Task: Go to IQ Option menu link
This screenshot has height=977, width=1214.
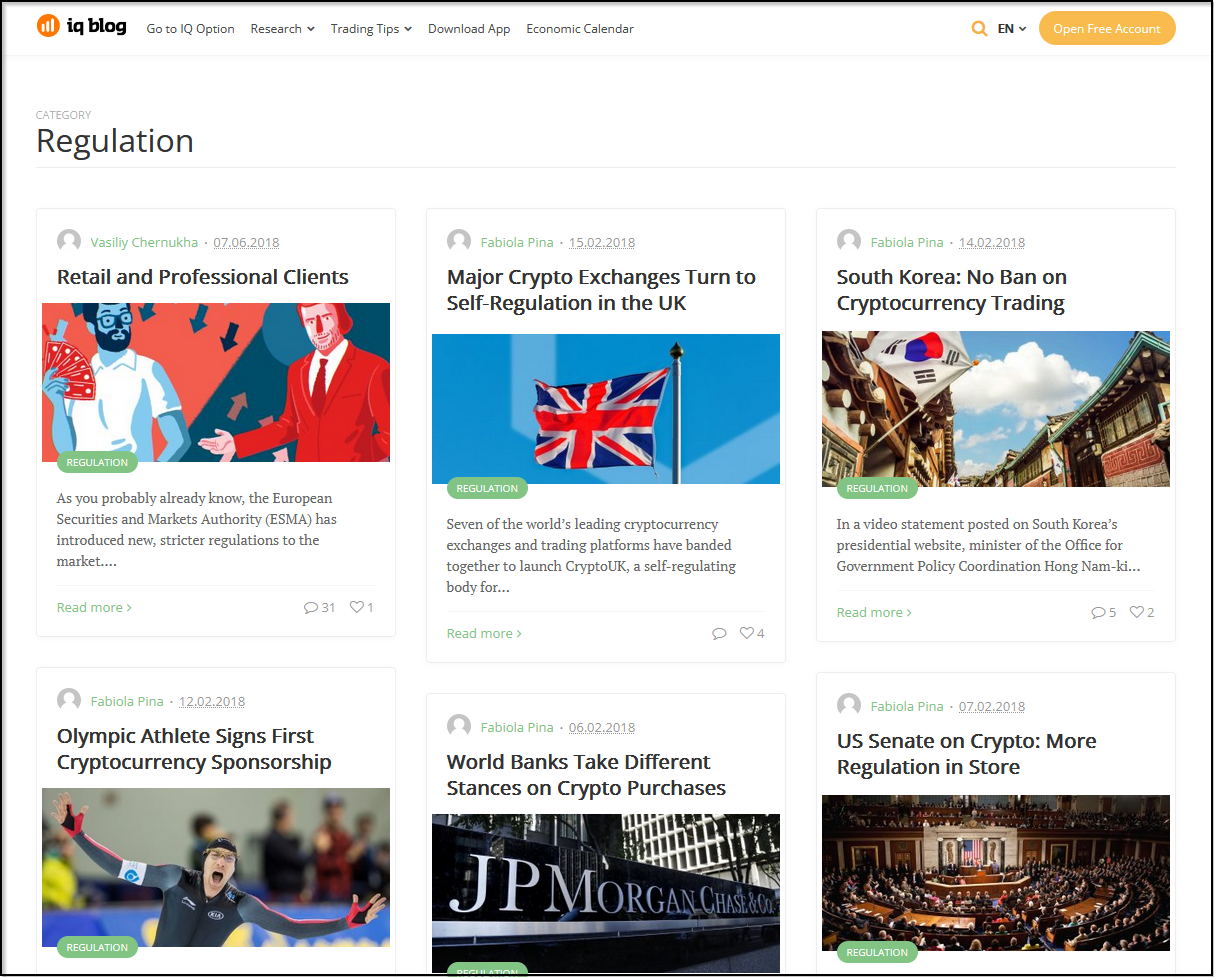Action: [x=190, y=29]
